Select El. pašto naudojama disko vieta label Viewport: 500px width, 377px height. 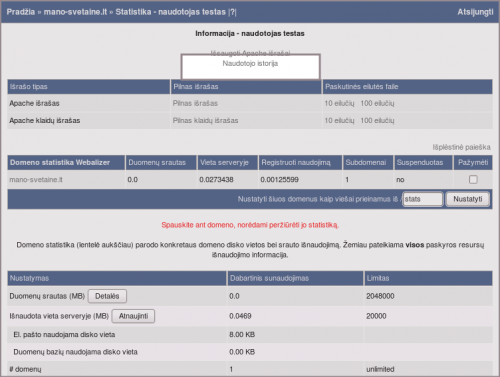(64, 335)
